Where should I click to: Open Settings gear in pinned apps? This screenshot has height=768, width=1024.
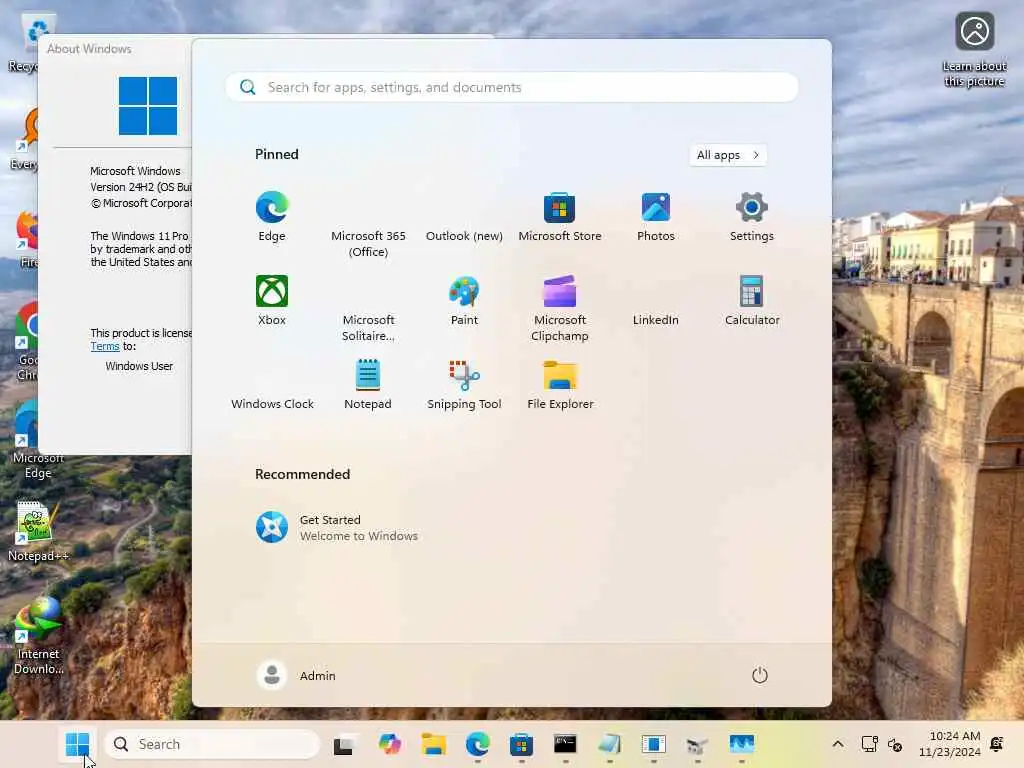pos(752,216)
